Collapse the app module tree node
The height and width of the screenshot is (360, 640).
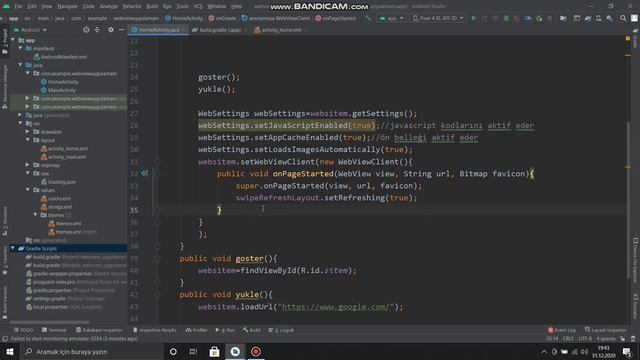click(x=13, y=40)
